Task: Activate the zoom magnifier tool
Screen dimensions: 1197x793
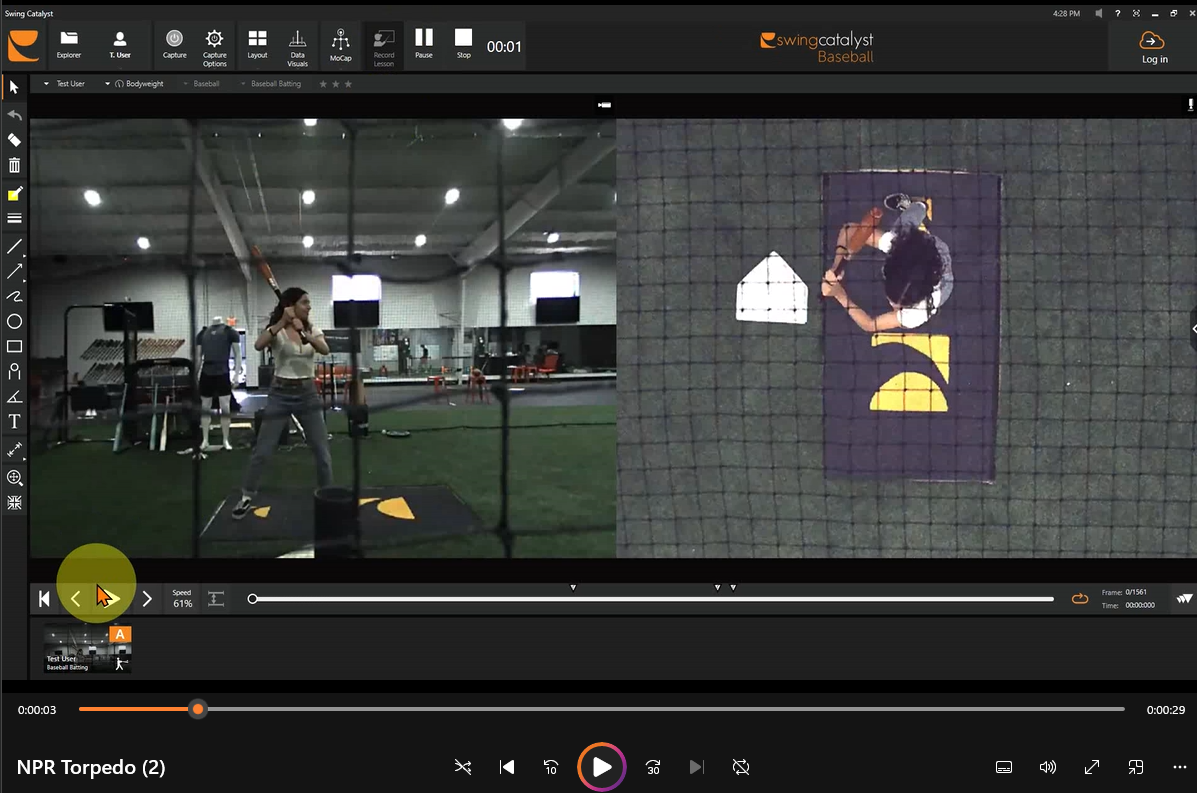Action: pos(14,478)
